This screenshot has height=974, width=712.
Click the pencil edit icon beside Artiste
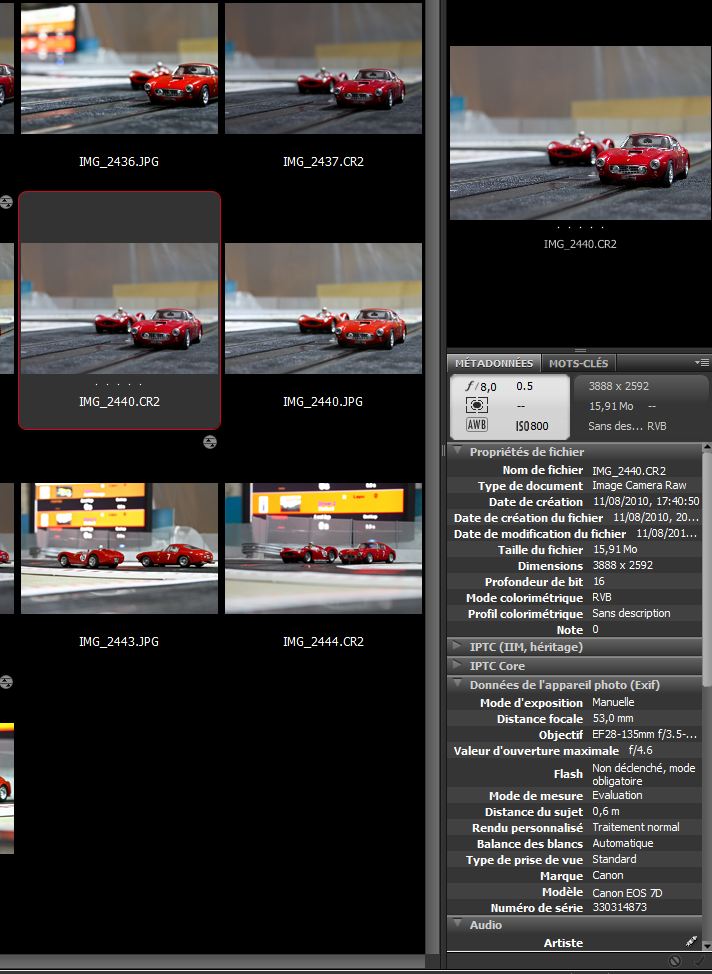point(690,942)
